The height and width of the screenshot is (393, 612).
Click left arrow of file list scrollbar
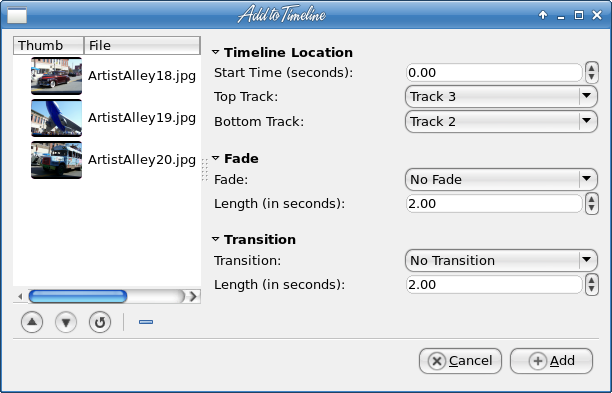click(x=20, y=297)
